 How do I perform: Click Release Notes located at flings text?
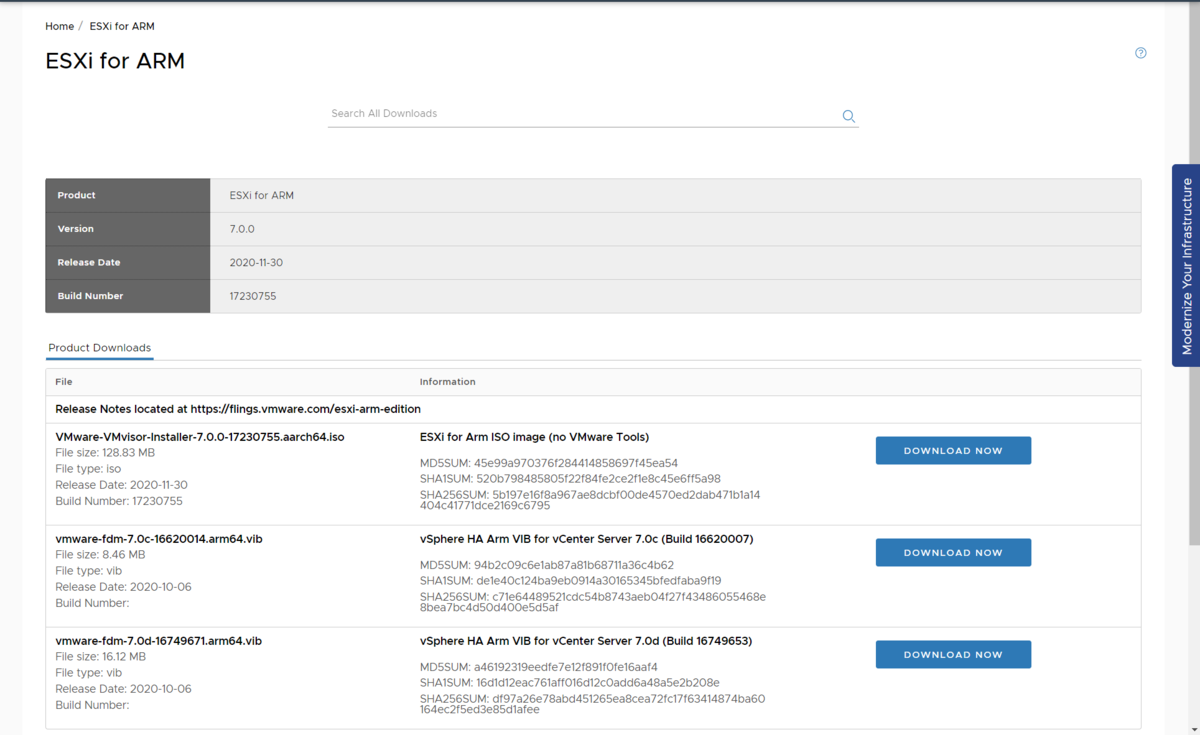click(238, 409)
